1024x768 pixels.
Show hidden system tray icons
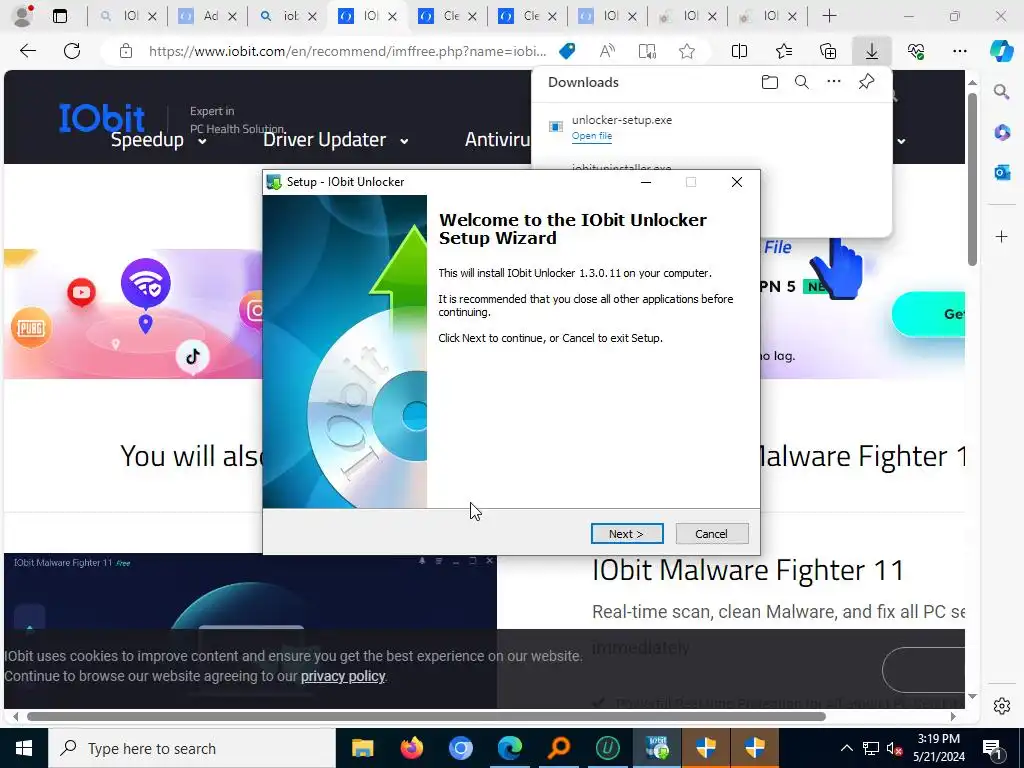[x=846, y=748]
